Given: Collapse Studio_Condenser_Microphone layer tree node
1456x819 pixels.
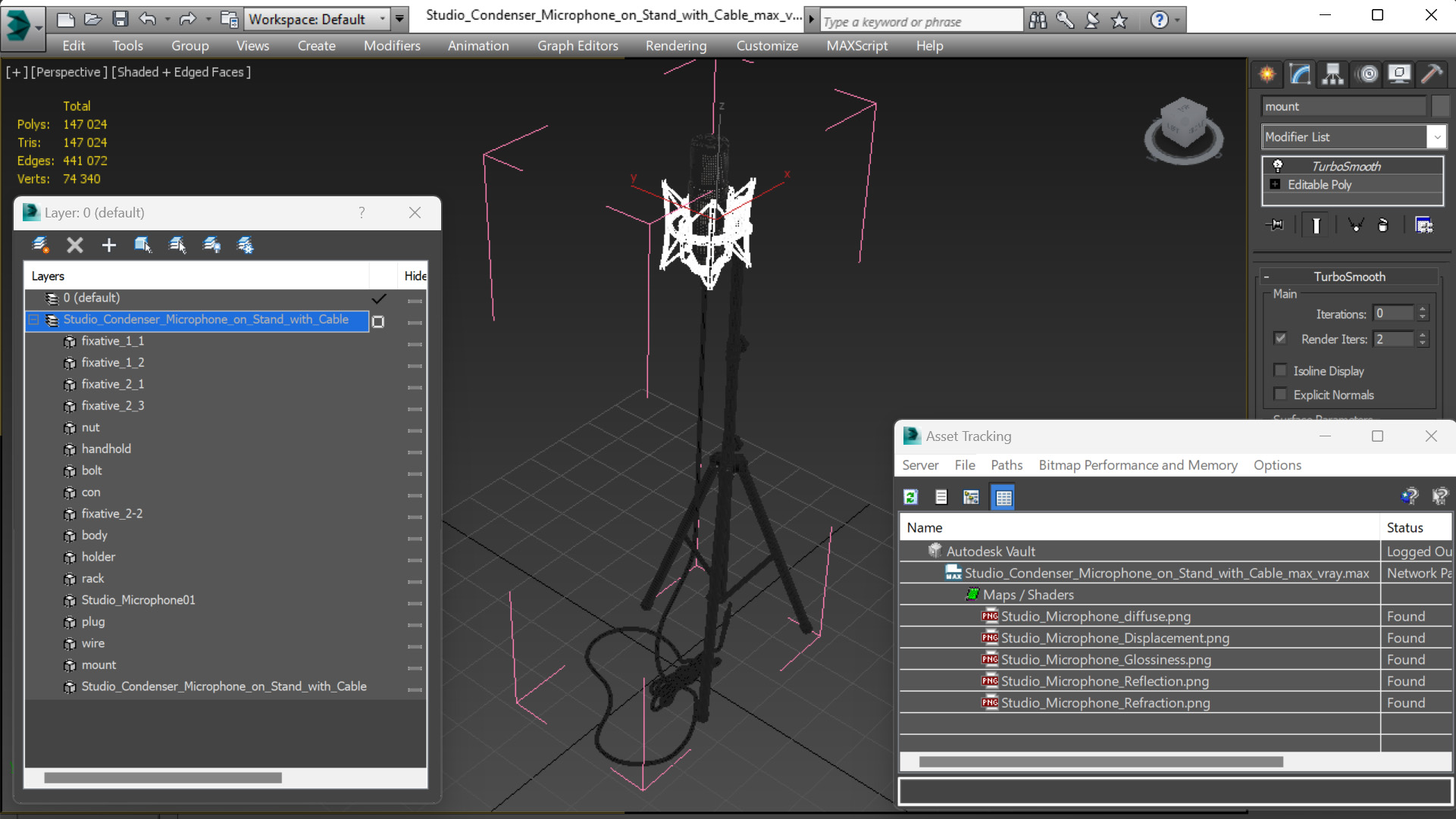Looking at the screenshot, I should pos(34,320).
